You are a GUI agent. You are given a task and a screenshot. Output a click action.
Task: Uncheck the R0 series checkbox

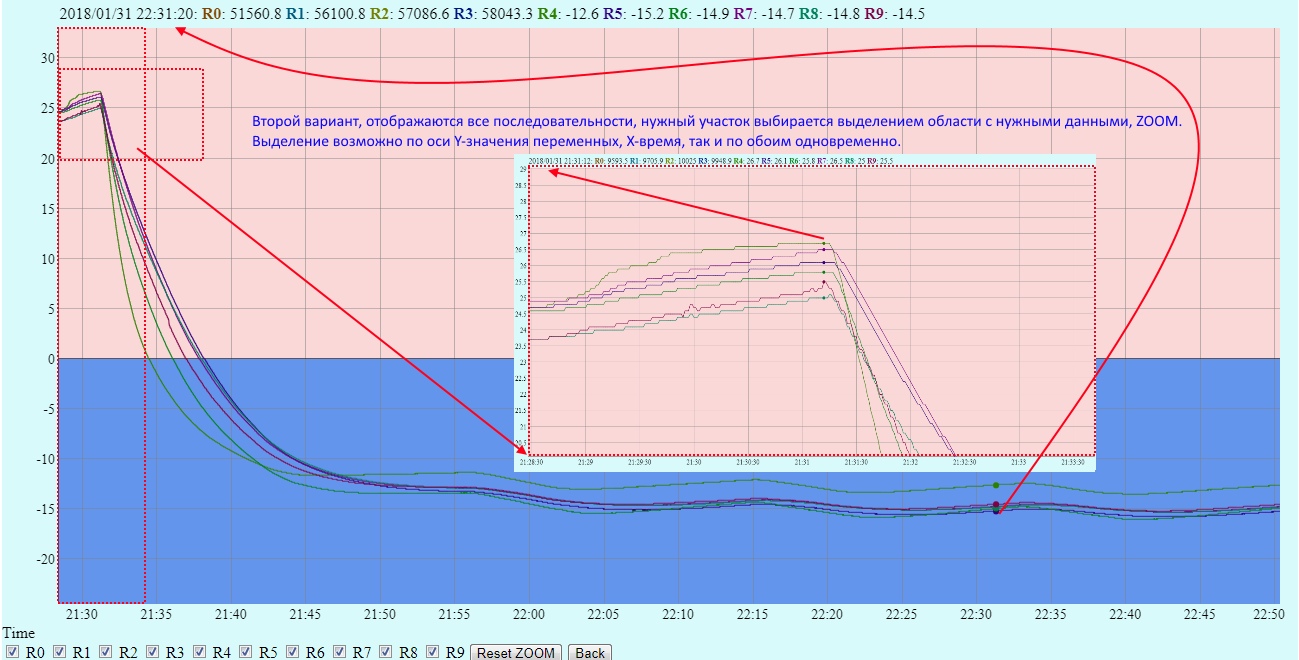[x=13, y=652]
